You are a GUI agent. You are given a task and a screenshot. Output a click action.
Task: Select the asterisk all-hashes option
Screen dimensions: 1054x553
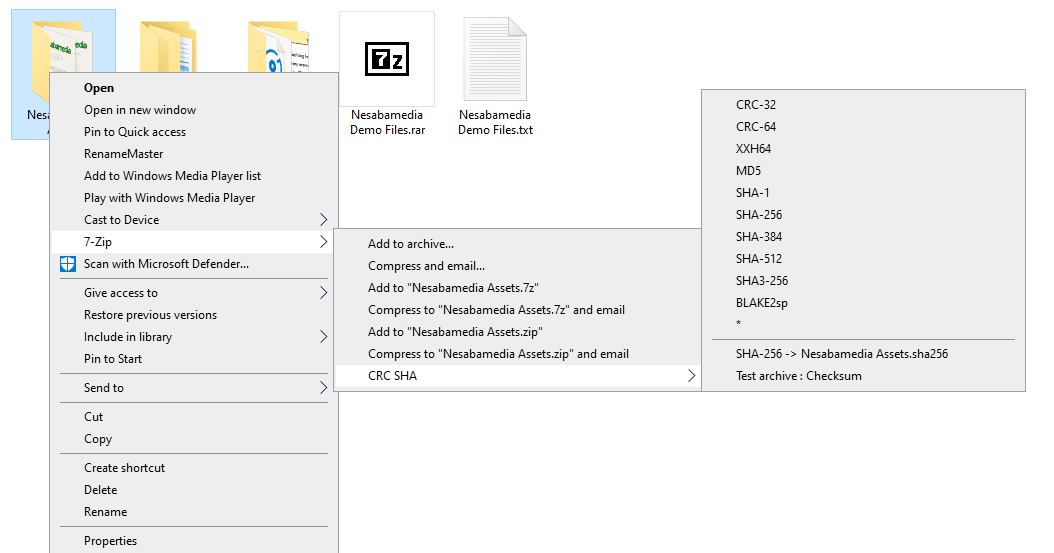(x=739, y=325)
